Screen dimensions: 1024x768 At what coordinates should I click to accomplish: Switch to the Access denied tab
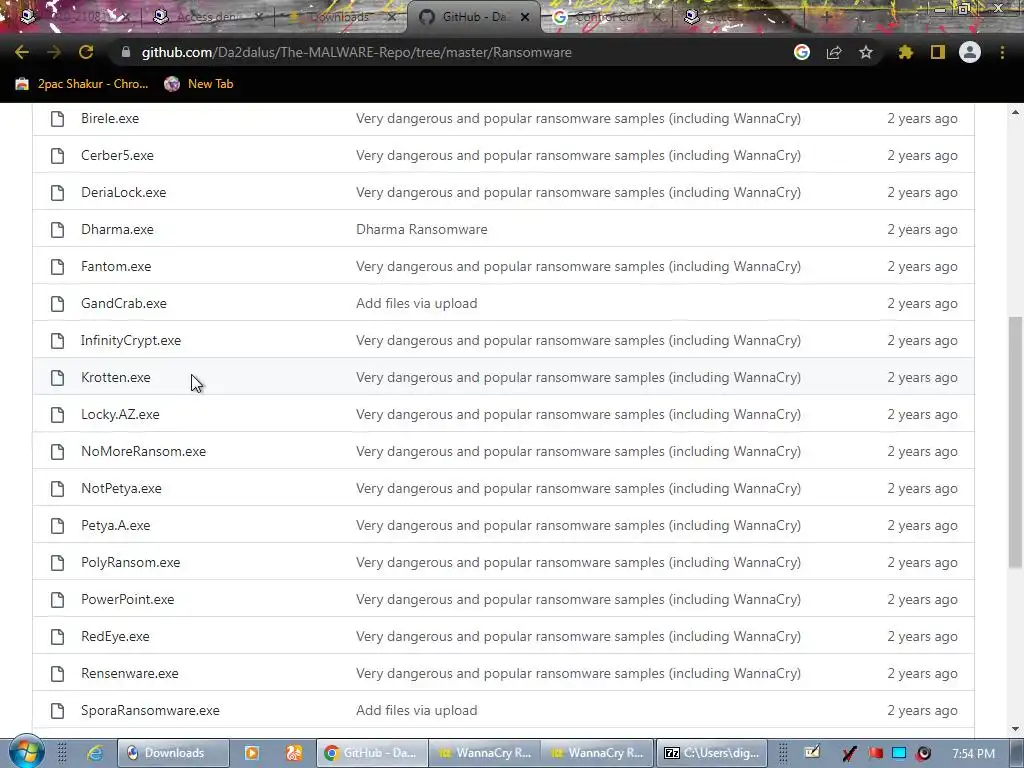tap(208, 17)
